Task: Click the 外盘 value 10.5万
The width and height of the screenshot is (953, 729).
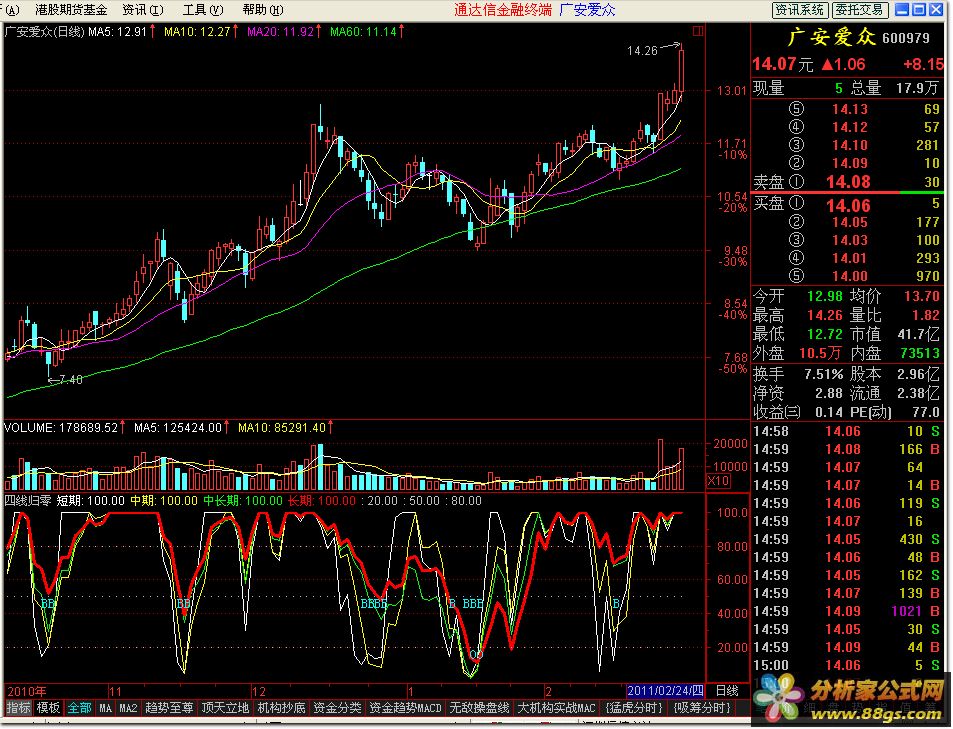Action: 820,353
